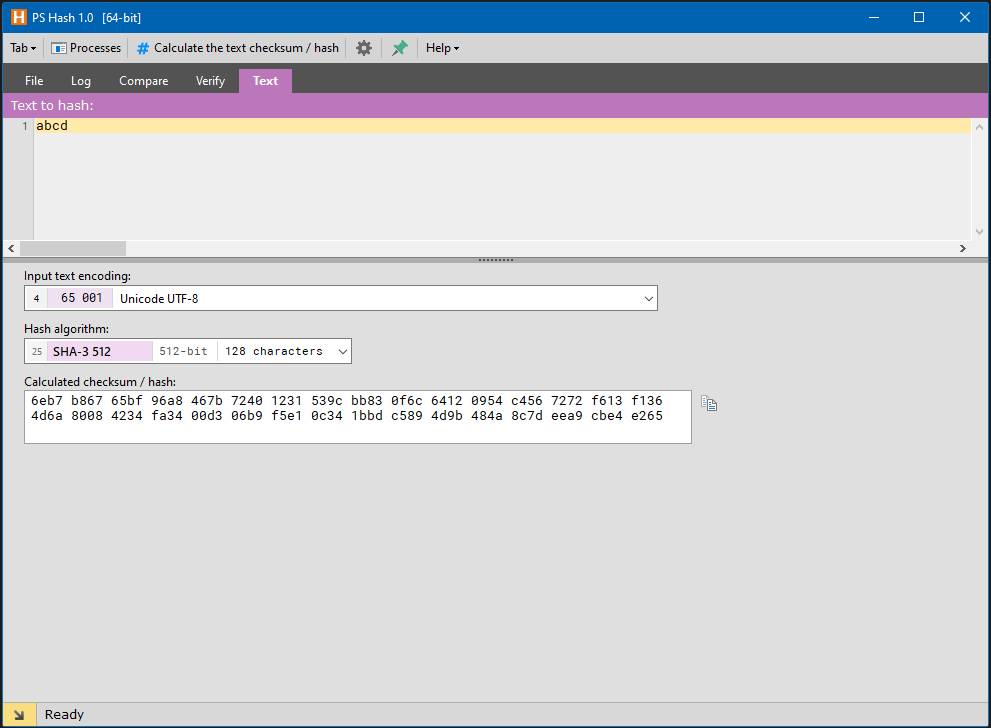Open the Tab dropdown menu
The width and height of the screenshot is (991, 728).
[x=23, y=48]
